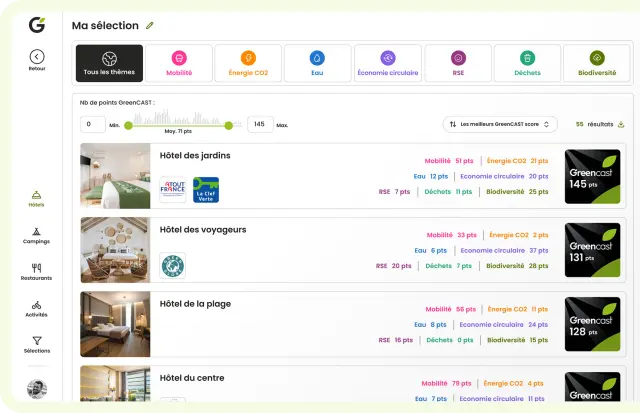Open the Hôtel du centre title

coord(192,378)
